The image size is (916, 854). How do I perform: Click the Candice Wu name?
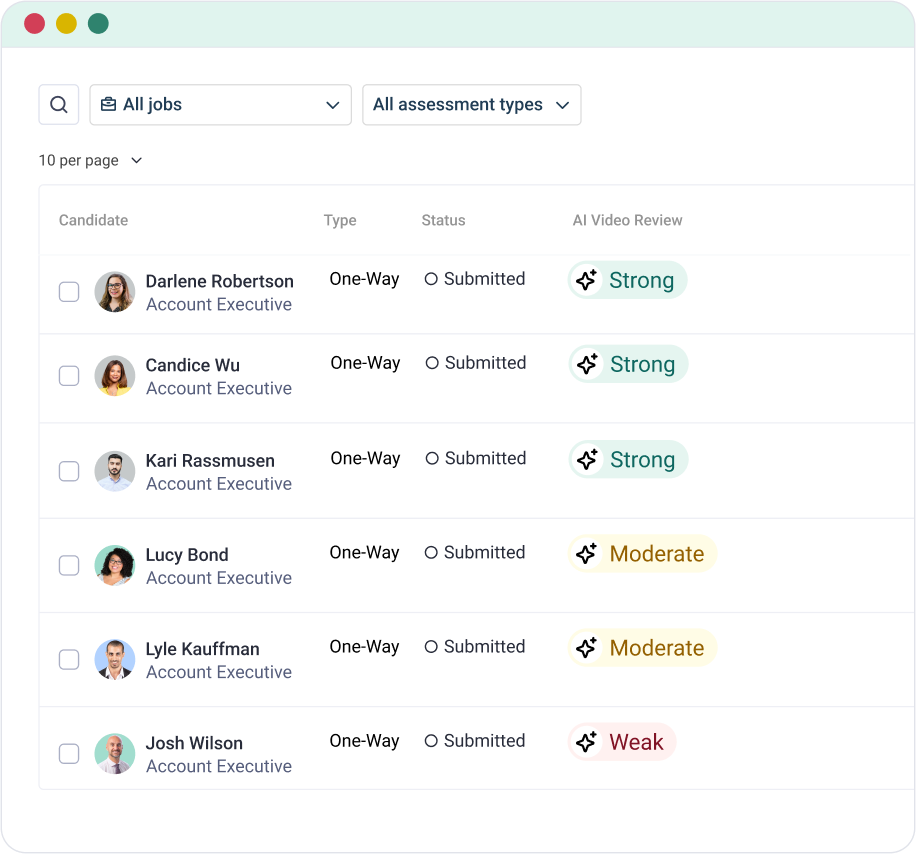point(193,365)
